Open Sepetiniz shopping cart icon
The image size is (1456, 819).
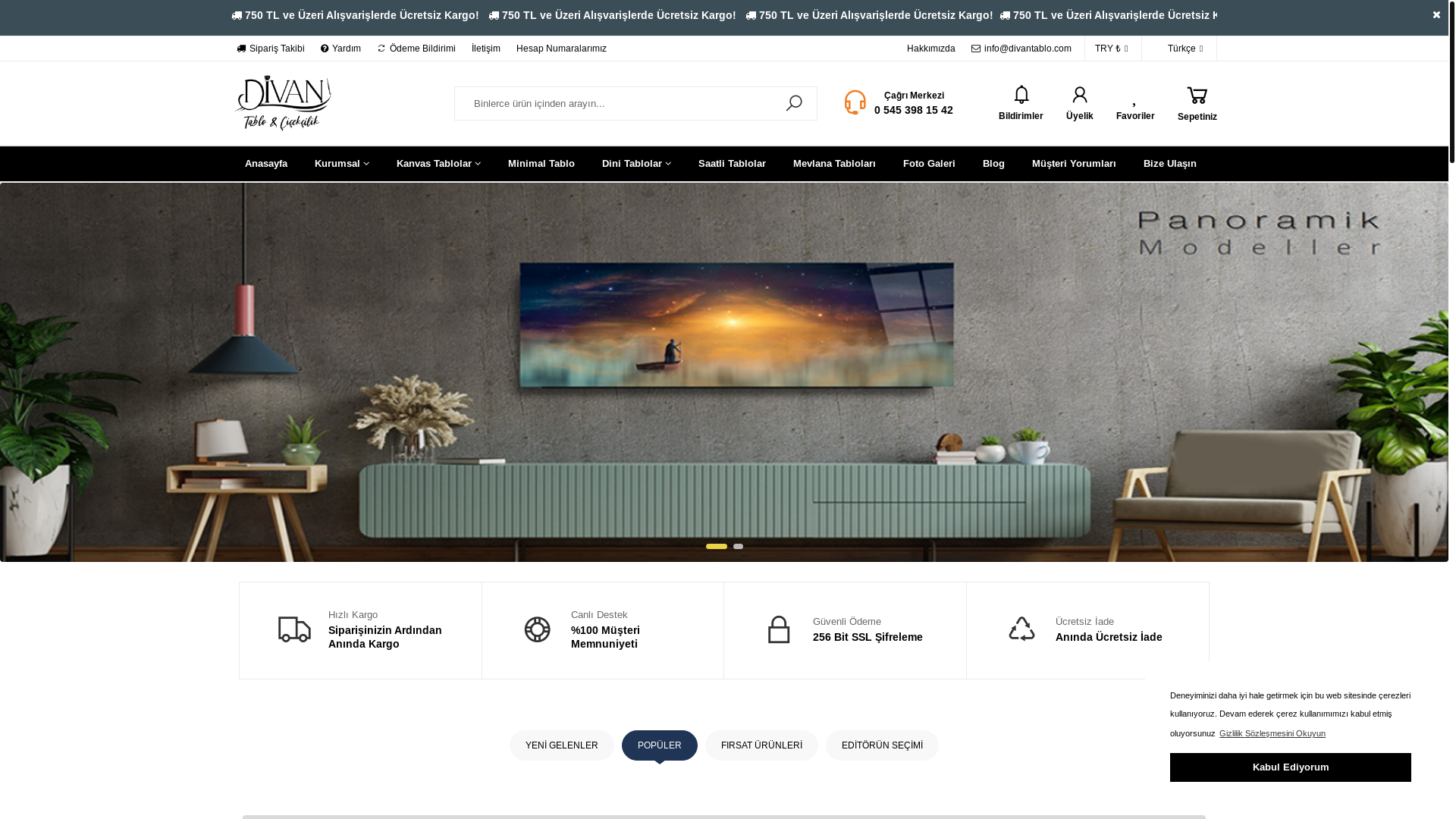pyautogui.click(x=1197, y=96)
